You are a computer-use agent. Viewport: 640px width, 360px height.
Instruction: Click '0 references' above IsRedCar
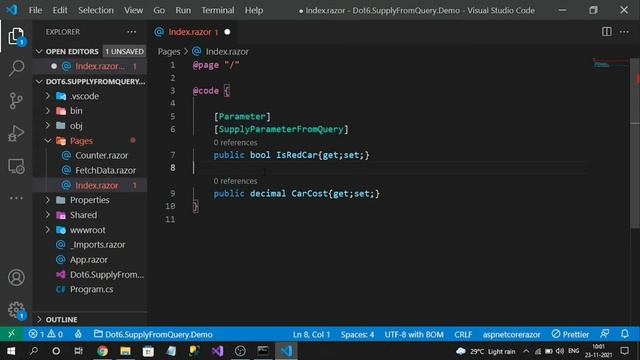pyautogui.click(x=236, y=142)
